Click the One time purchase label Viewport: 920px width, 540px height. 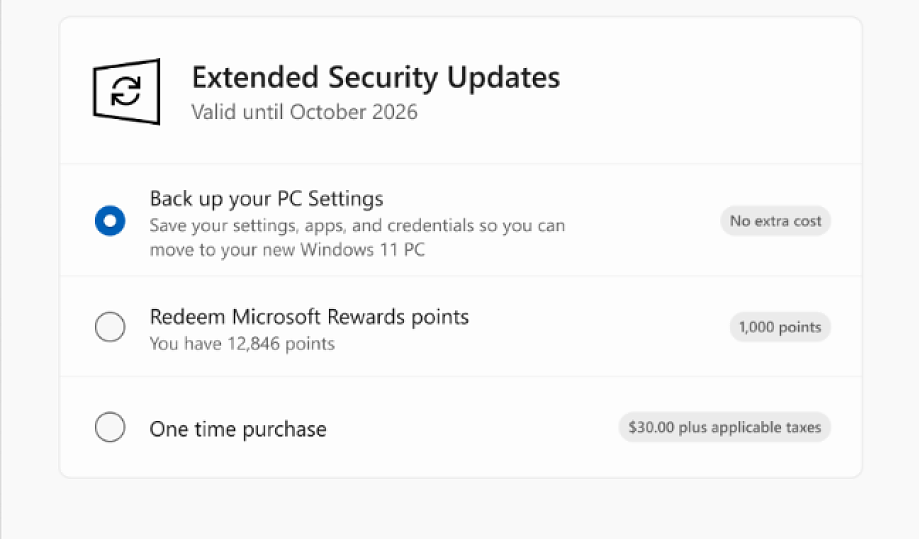(238, 429)
